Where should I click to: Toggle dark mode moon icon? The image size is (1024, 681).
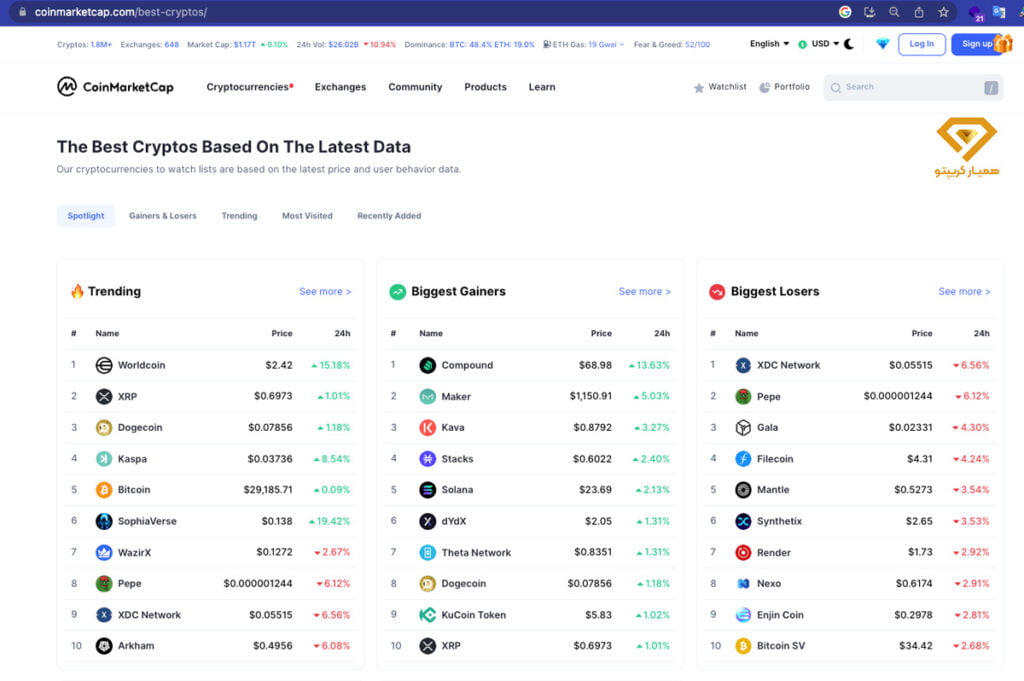point(849,44)
